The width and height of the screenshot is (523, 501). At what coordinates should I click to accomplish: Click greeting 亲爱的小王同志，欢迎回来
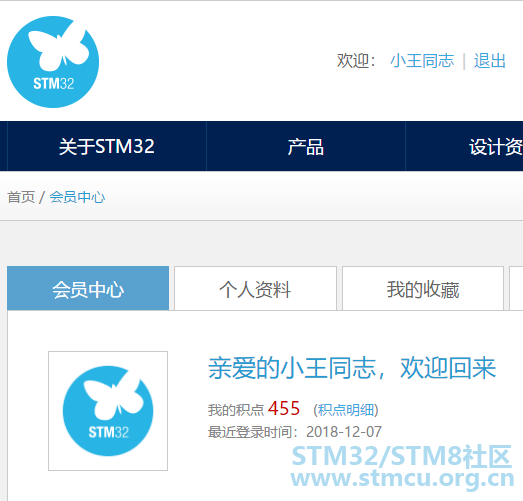coord(352,368)
